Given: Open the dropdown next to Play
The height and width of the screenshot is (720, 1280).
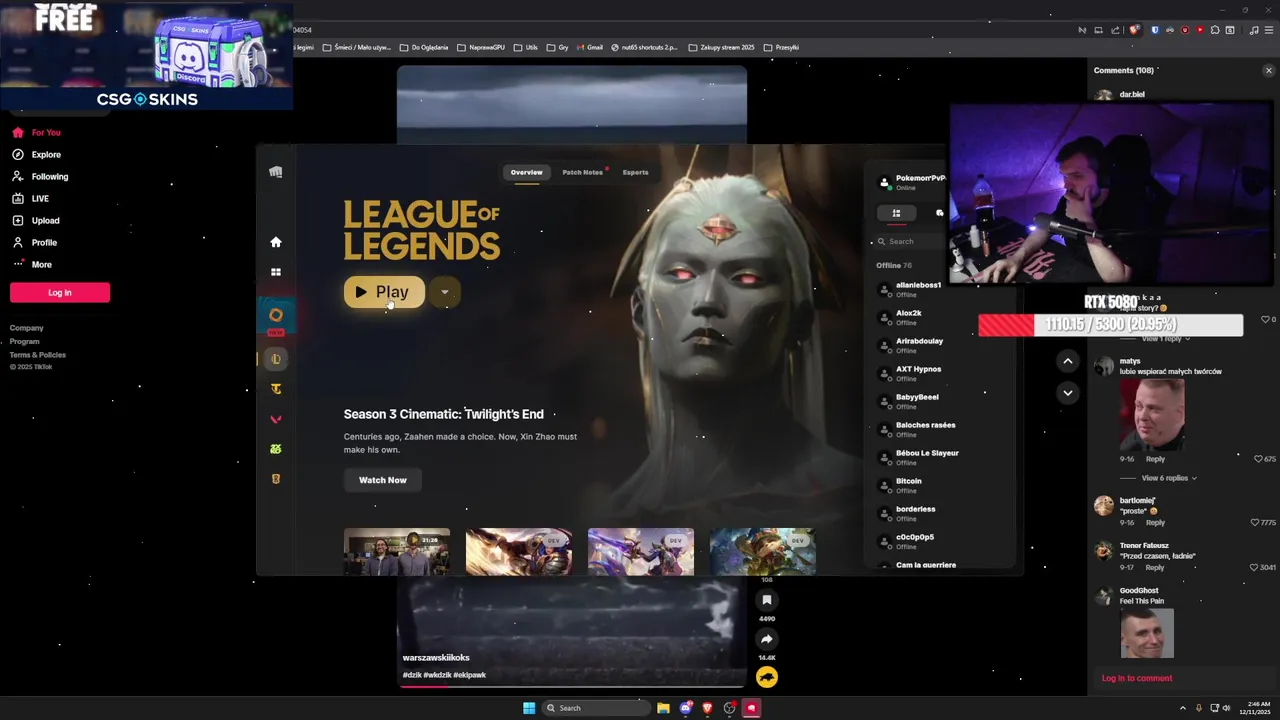Looking at the screenshot, I should pos(445,292).
